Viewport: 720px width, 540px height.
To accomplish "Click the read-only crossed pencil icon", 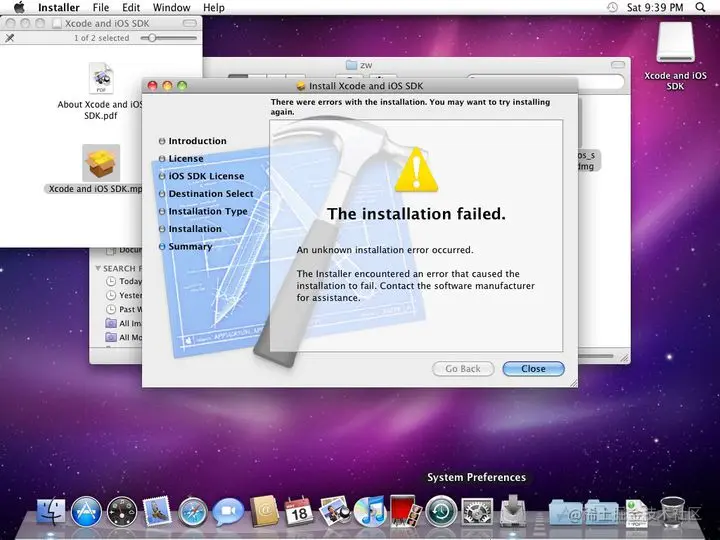I will pos(10,38).
